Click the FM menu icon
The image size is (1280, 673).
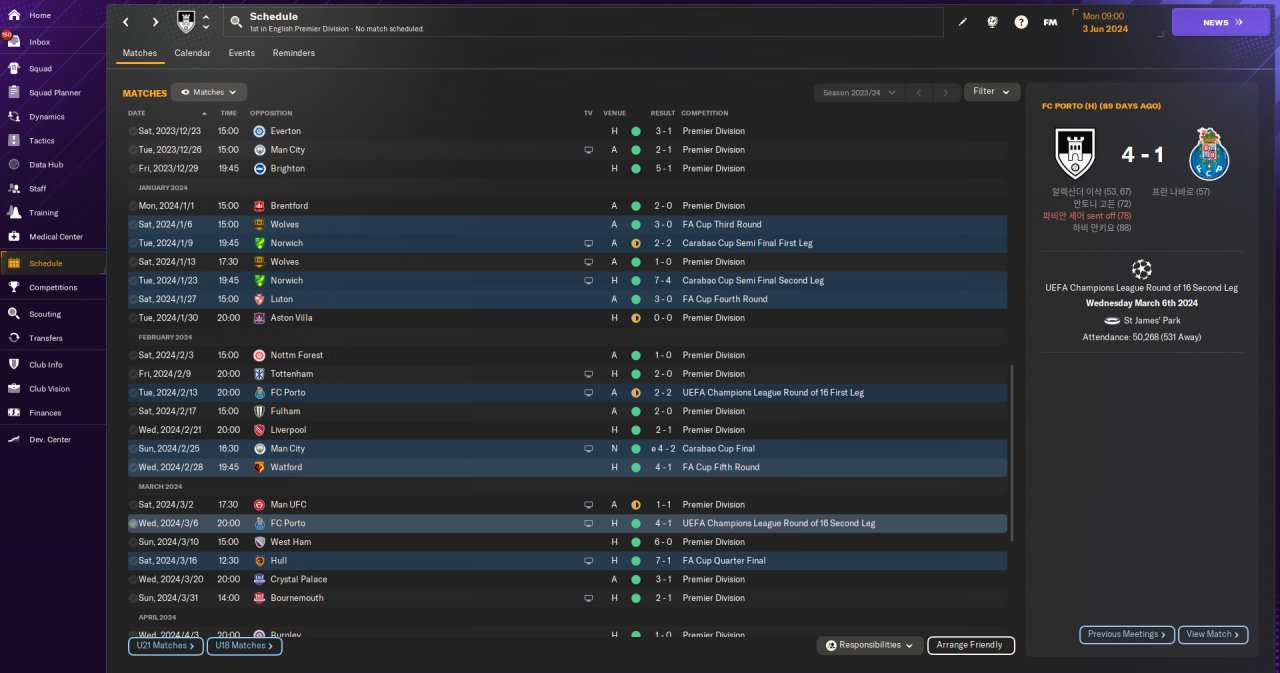pyautogui.click(x=1050, y=22)
